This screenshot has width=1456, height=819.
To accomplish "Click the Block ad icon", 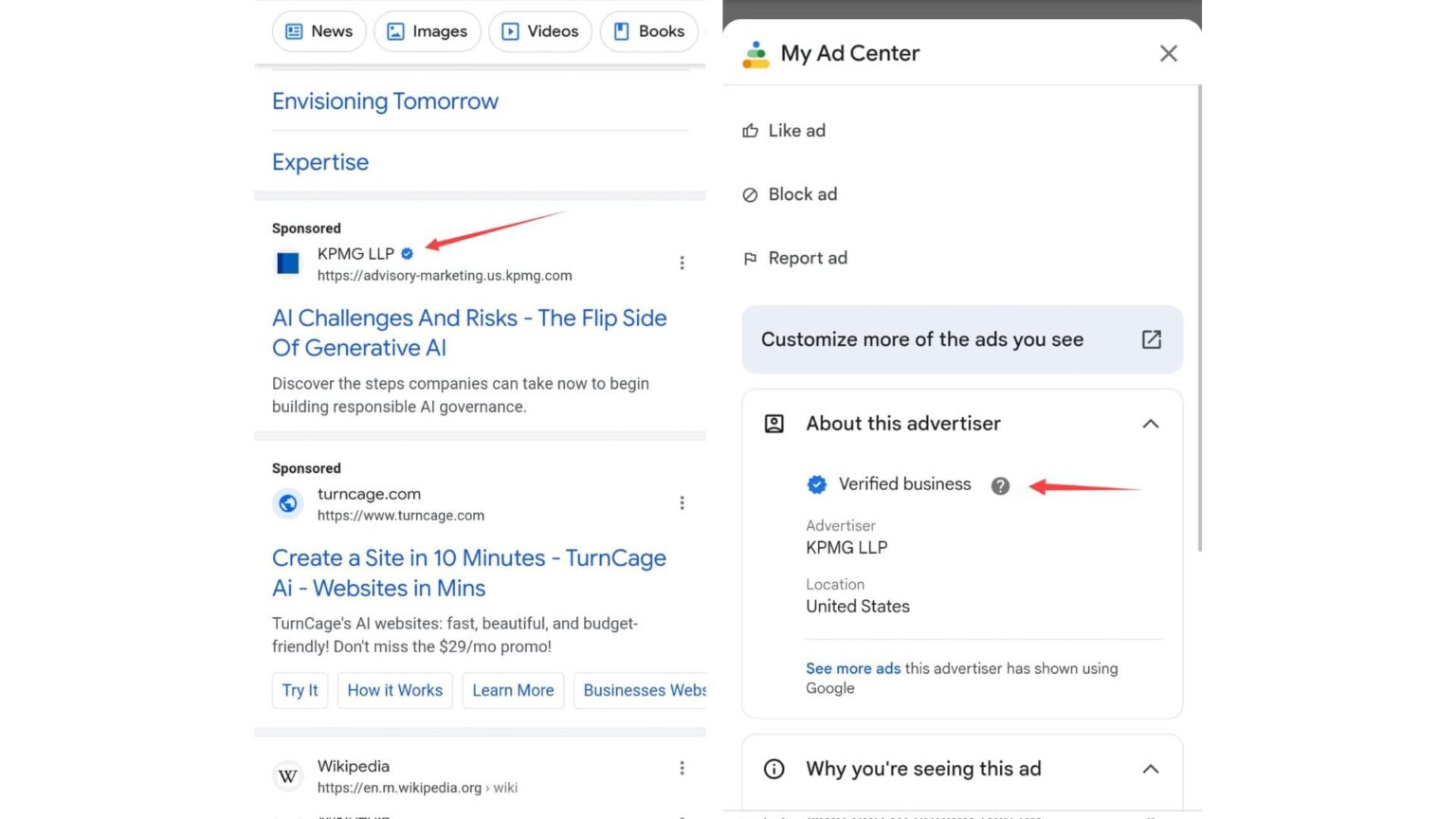I will (751, 194).
